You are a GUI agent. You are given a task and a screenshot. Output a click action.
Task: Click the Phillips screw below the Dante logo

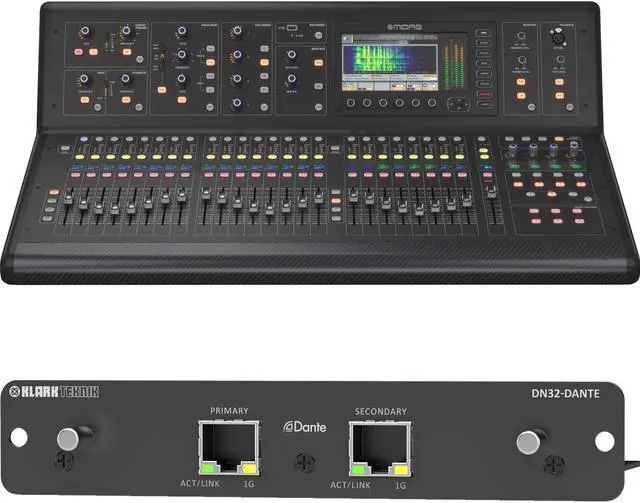click(x=304, y=463)
